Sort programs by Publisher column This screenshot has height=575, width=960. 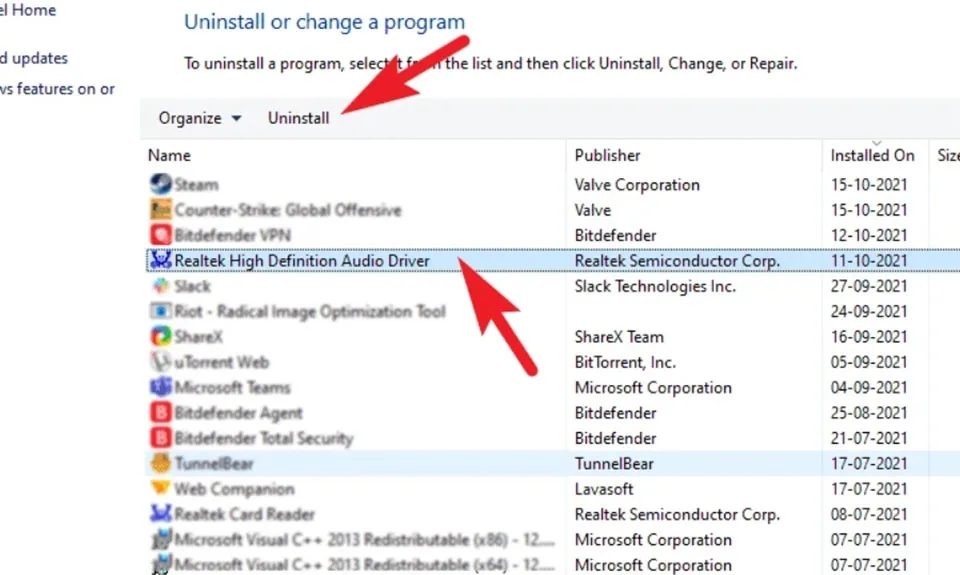(607, 155)
